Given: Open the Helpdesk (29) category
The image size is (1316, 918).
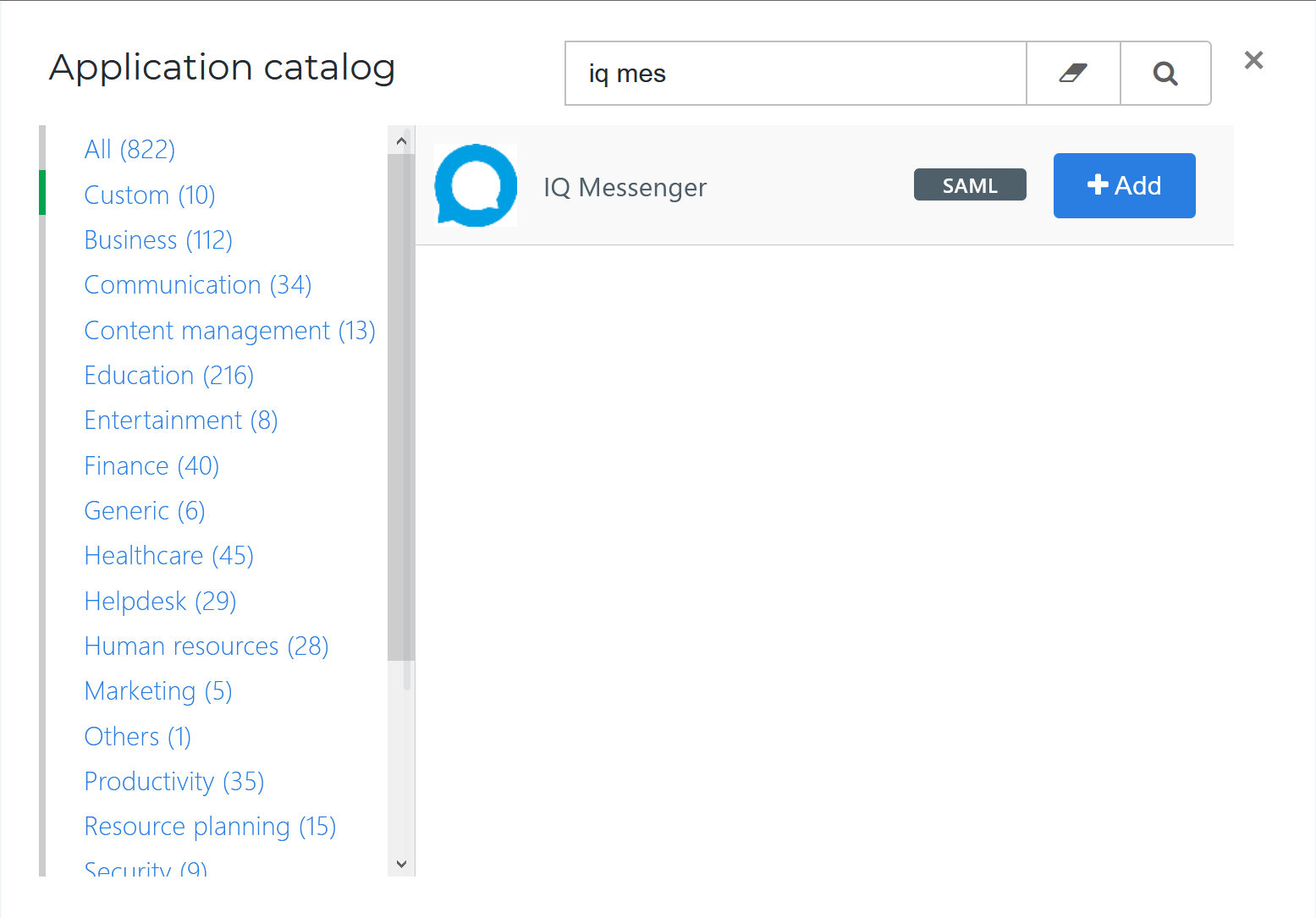Looking at the screenshot, I should coord(161,602).
